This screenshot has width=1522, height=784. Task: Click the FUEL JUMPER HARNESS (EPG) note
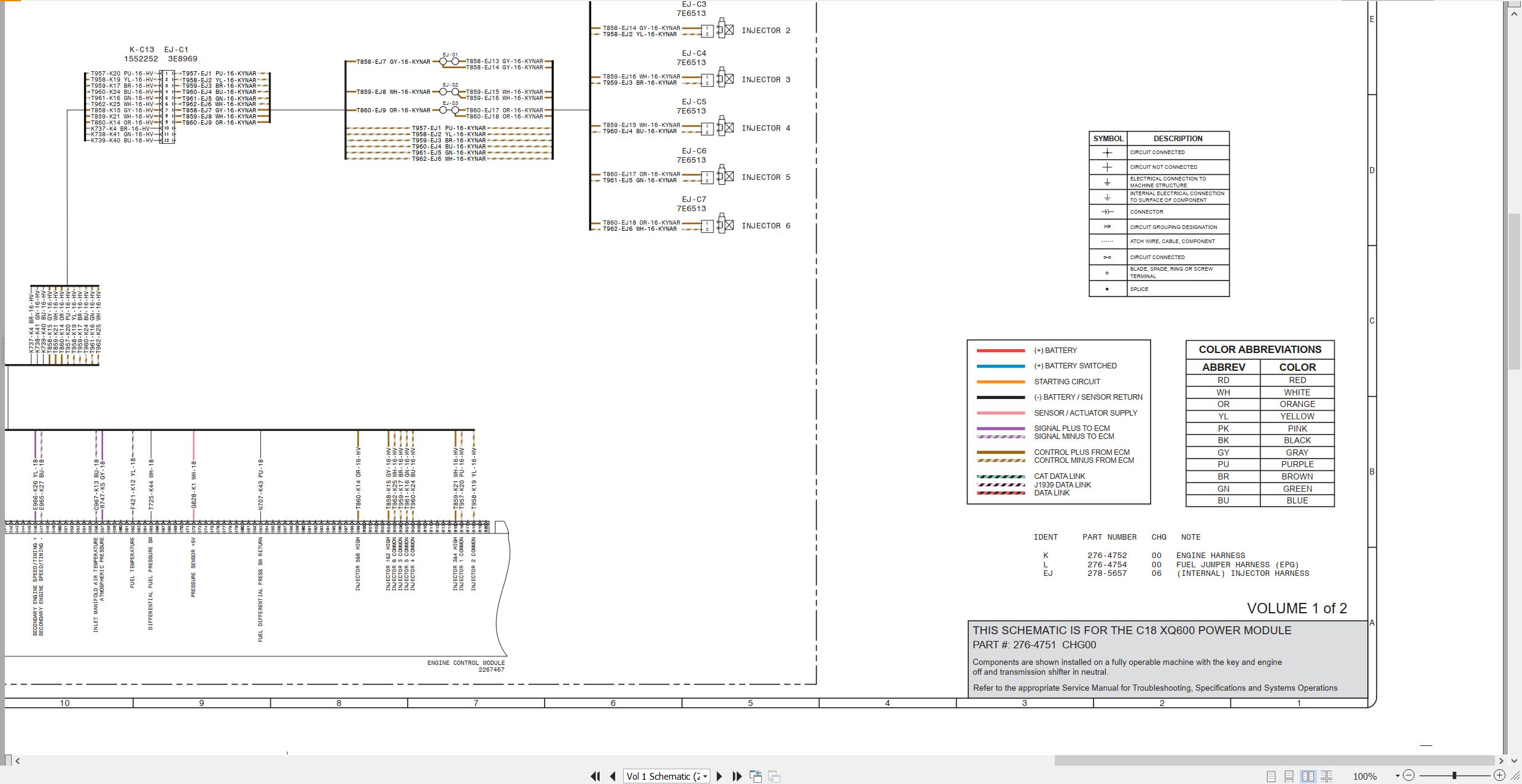pos(1238,564)
